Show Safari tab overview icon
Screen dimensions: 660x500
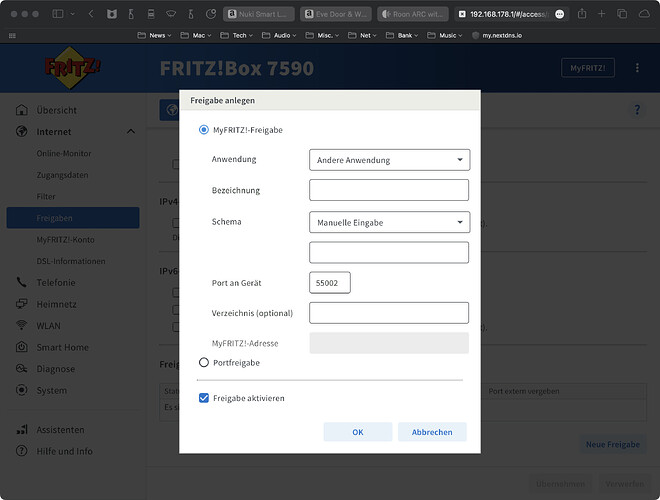[x=622, y=14]
